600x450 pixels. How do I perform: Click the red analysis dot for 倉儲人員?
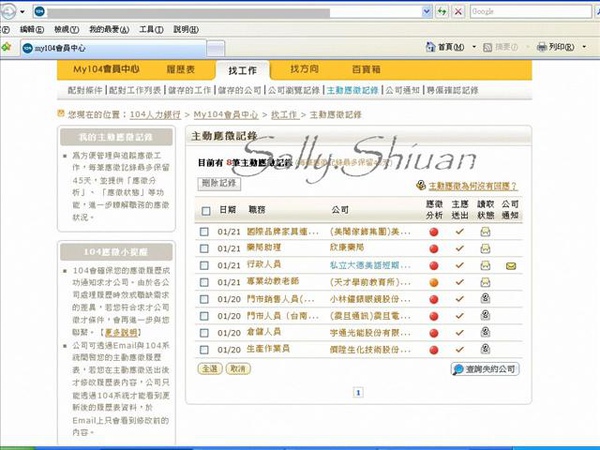[434, 333]
